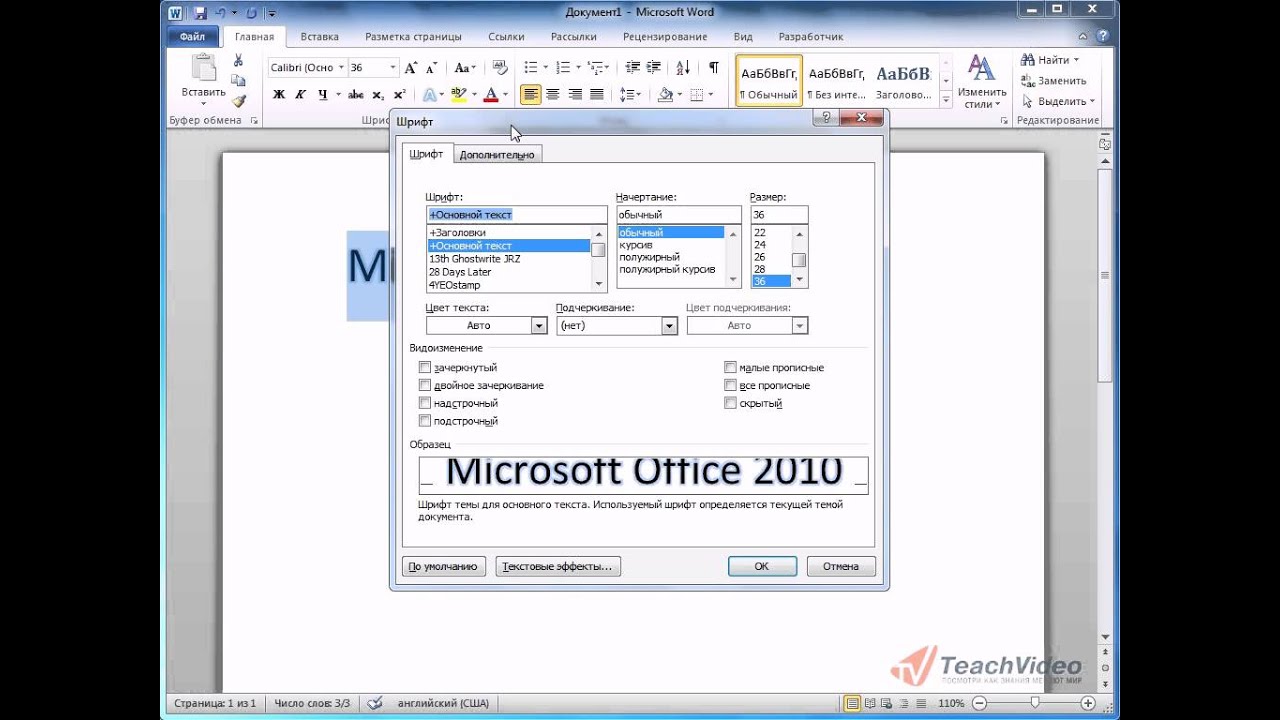Image resolution: width=1280 pixels, height=720 pixels.
Task: Open the Файл tab
Action: 192,37
